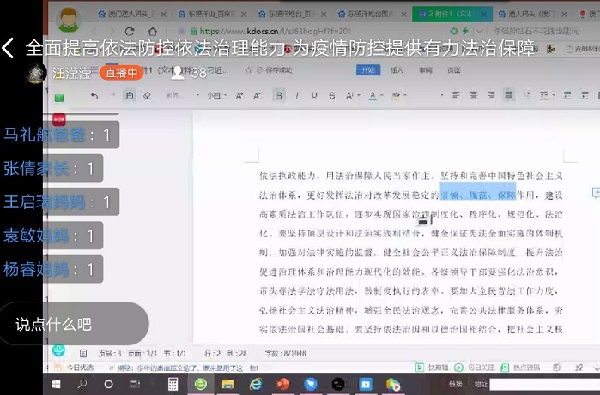This screenshot has height=395, width=600.
Task: Open the font size dropdown in the toolbar
Action: 217,96
